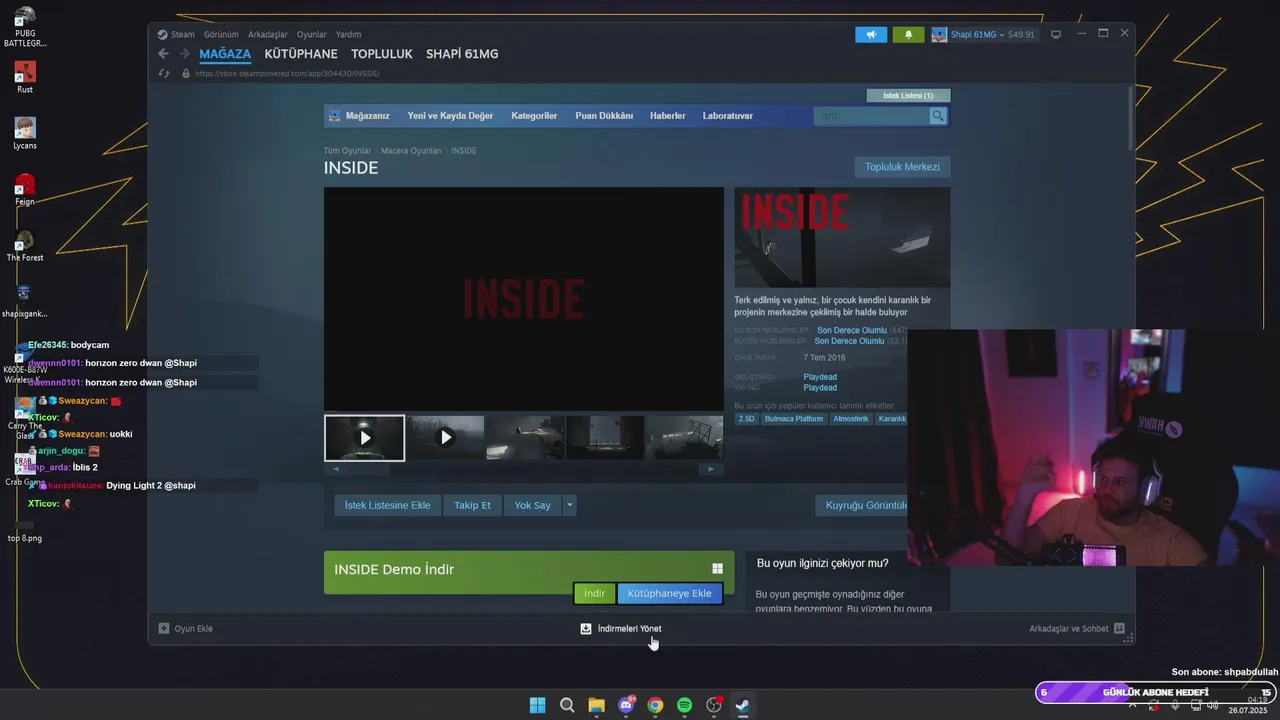Viewport: 1280px width, 720px height.
Task: Go forward with the Steam forward arrow
Action: [184, 54]
